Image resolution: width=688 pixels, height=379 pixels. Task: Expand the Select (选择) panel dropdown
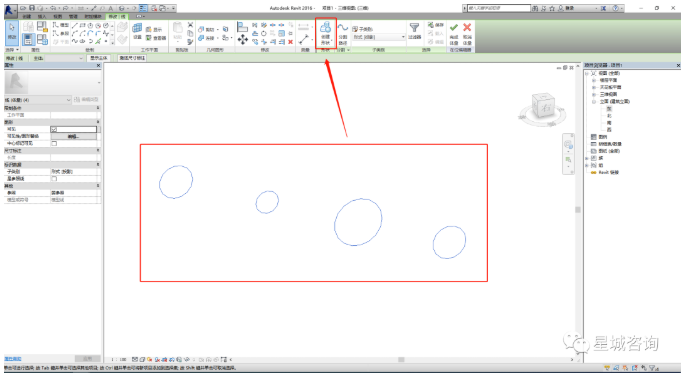point(12,50)
